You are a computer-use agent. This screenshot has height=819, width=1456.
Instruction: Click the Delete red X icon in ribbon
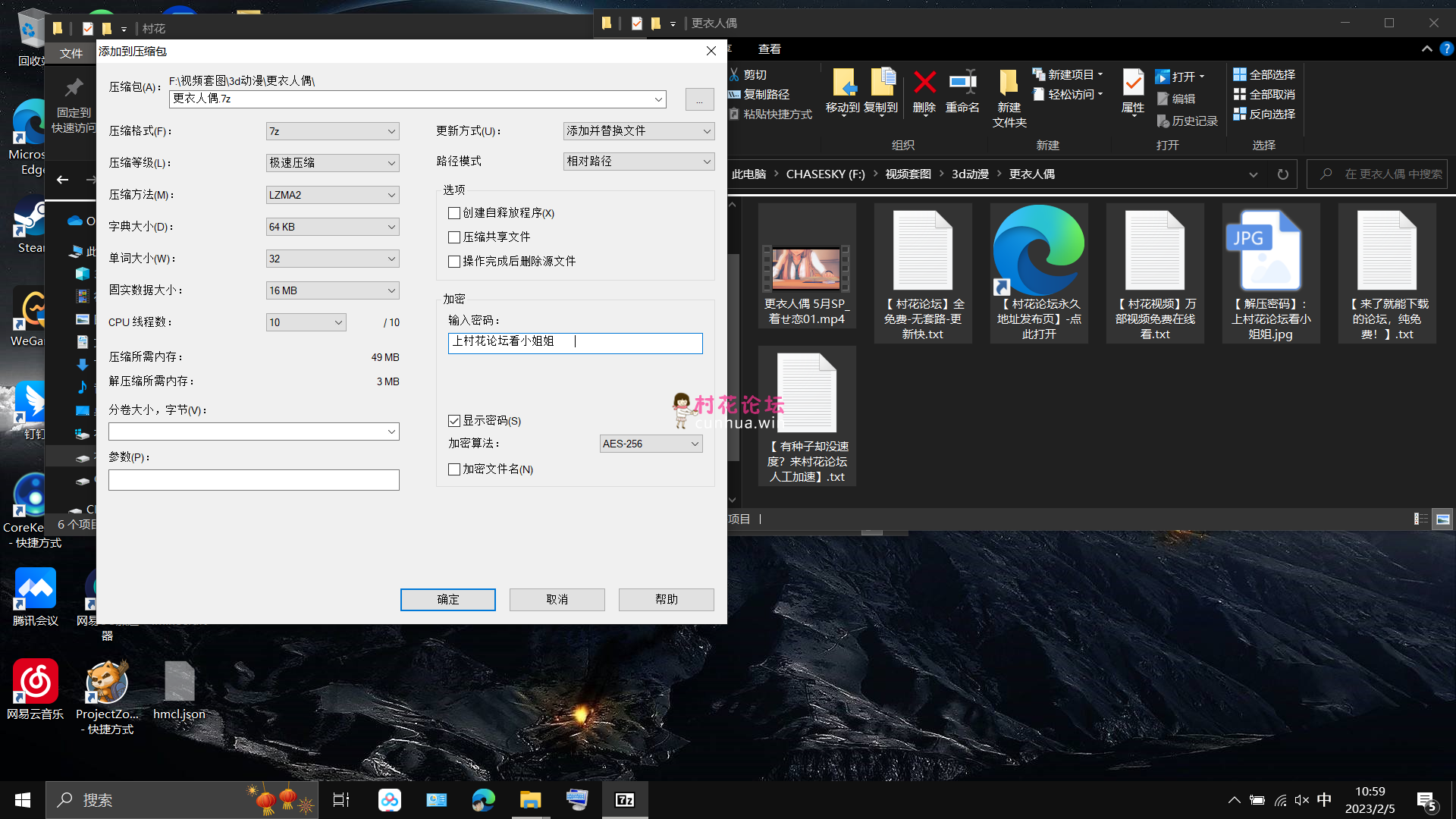[x=924, y=82]
